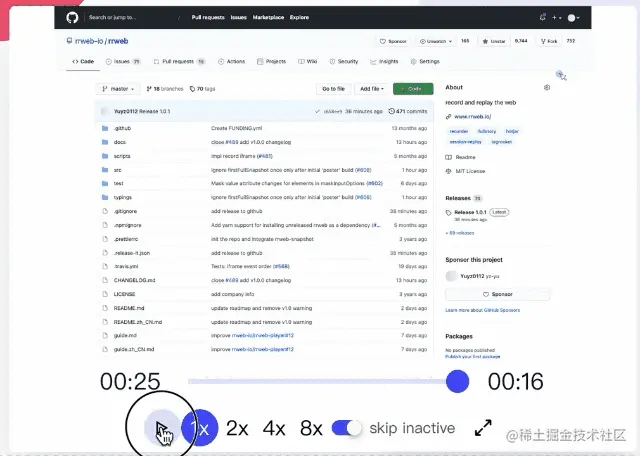Switch to the Projects tab
This screenshot has width=640, height=456.
click(x=271, y=61)
